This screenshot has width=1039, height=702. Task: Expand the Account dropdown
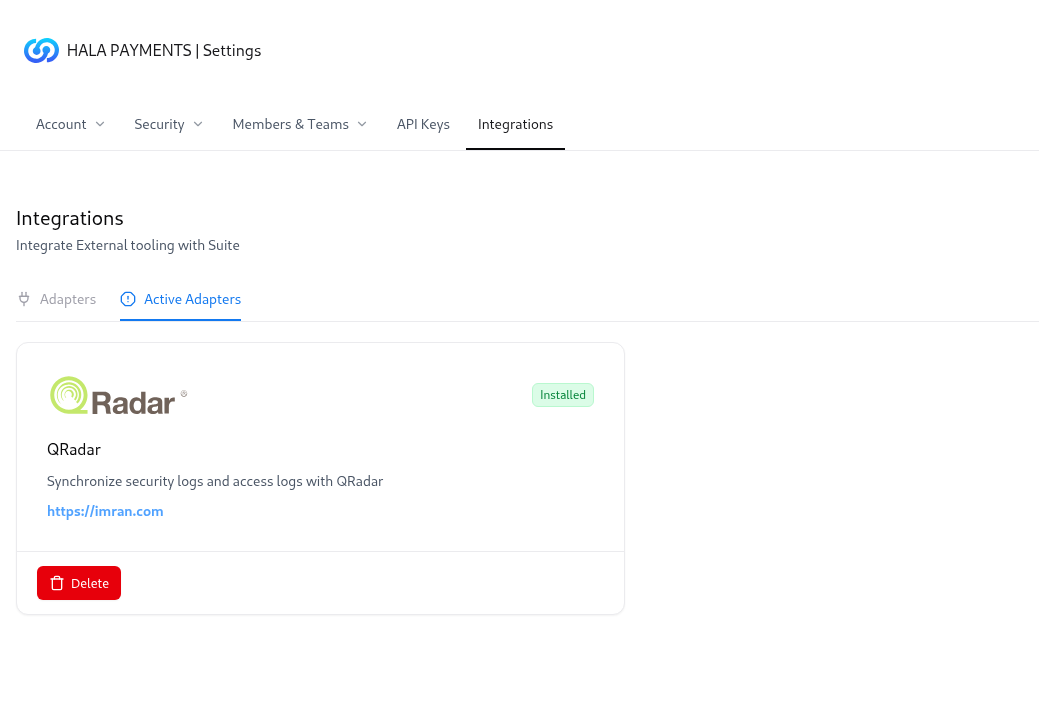tap(70, 124)
